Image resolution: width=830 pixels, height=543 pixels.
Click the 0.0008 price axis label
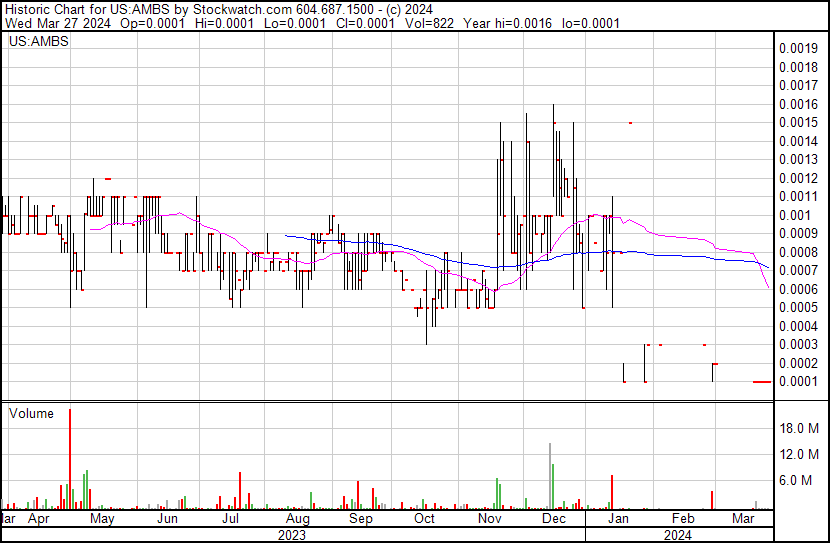pyautogui.click(x=798, y=252)
